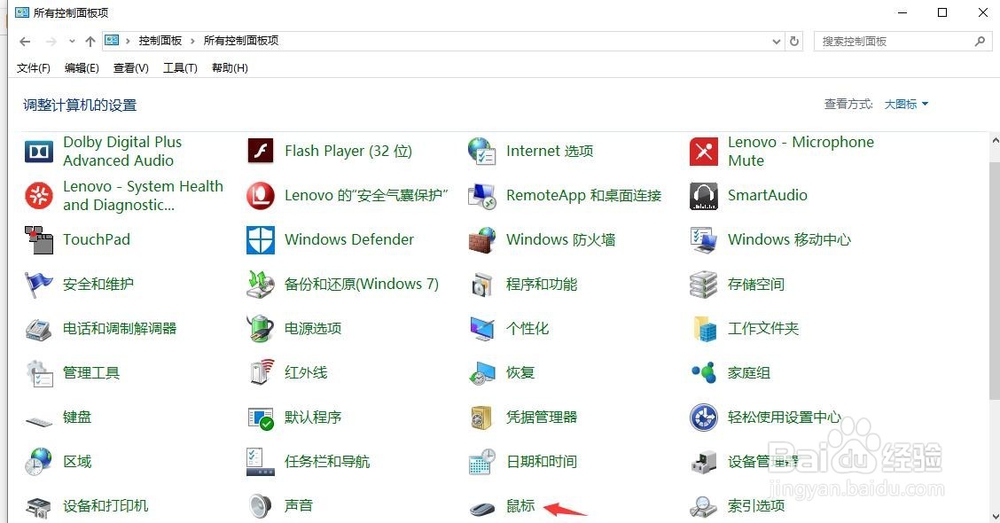Image resolution: width=1000 pixels, height=523 pixels.
Task: Open the 鼠标 mouse icon
Action: (x=482, y=508)
